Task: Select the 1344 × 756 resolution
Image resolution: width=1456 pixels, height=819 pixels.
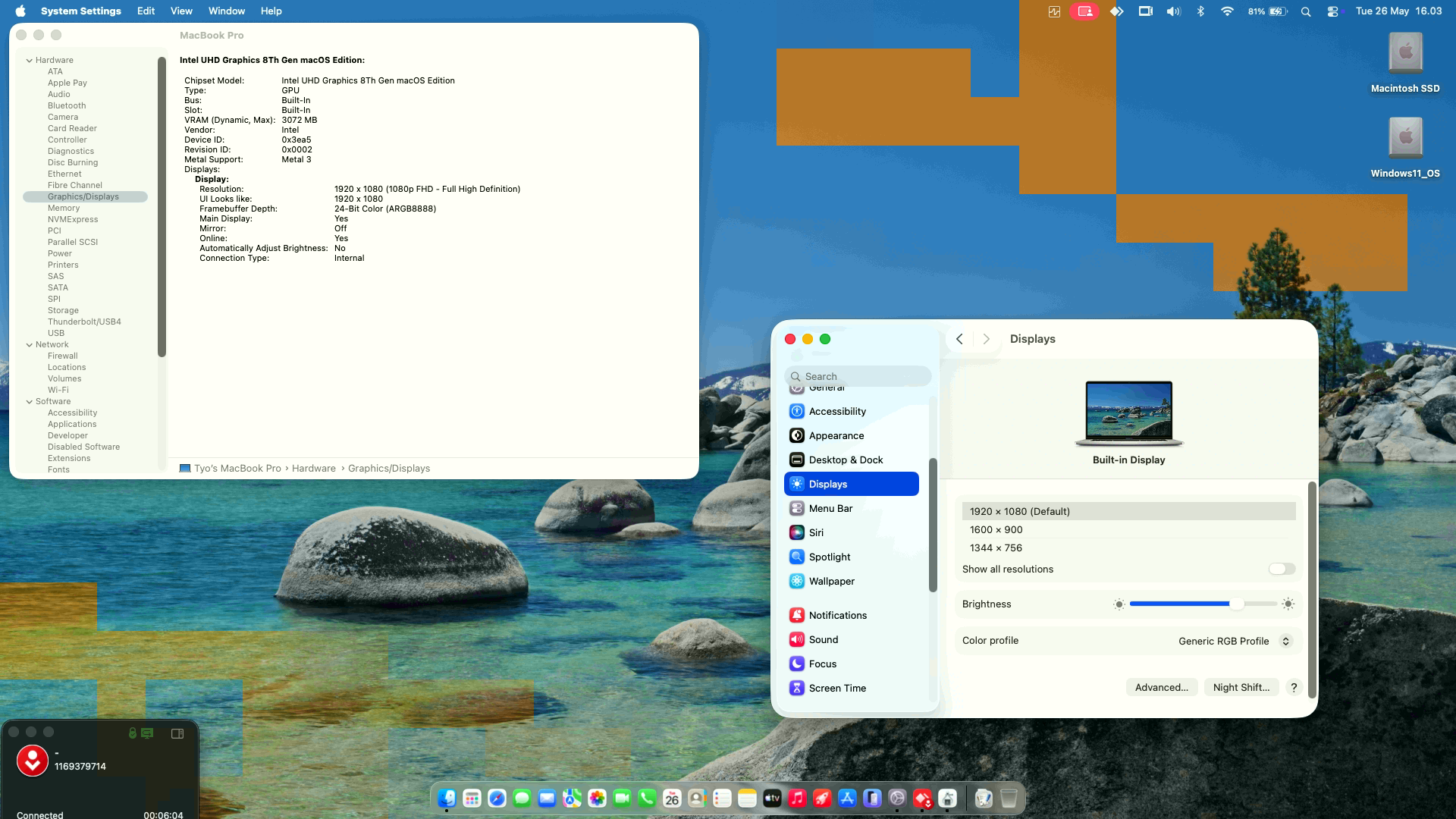Action: [1128, 548]
